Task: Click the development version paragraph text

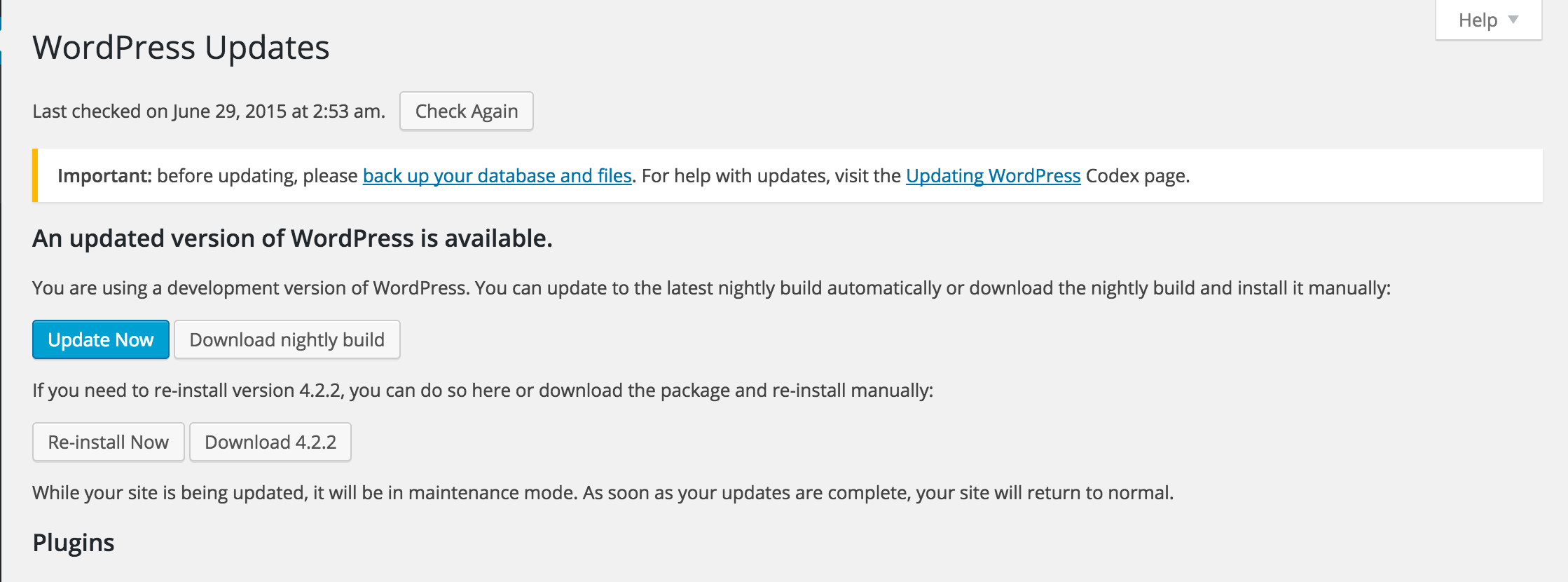Action: [x=711, y=287]
